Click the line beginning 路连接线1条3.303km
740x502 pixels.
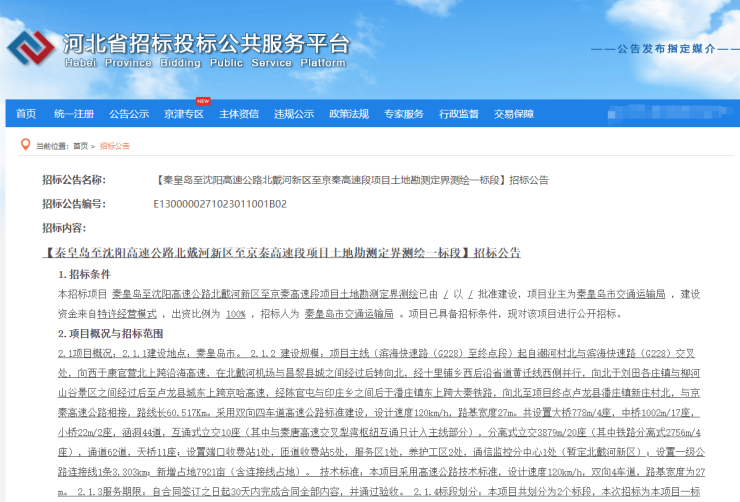click(381, 472)
